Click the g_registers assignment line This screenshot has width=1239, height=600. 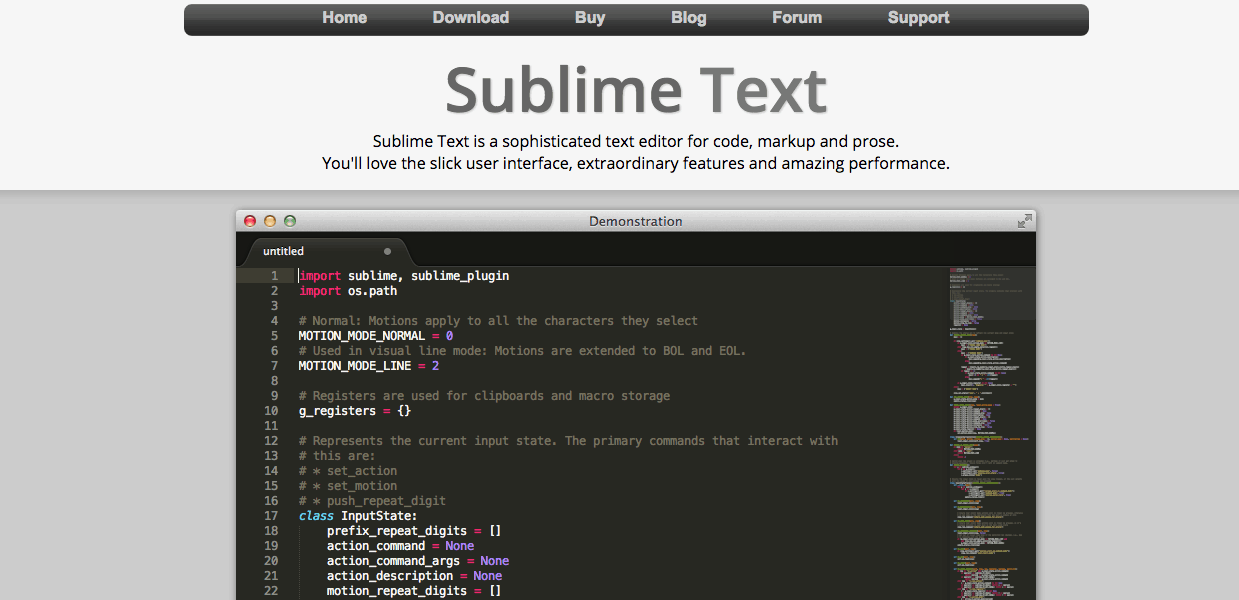tap(354, 411)
